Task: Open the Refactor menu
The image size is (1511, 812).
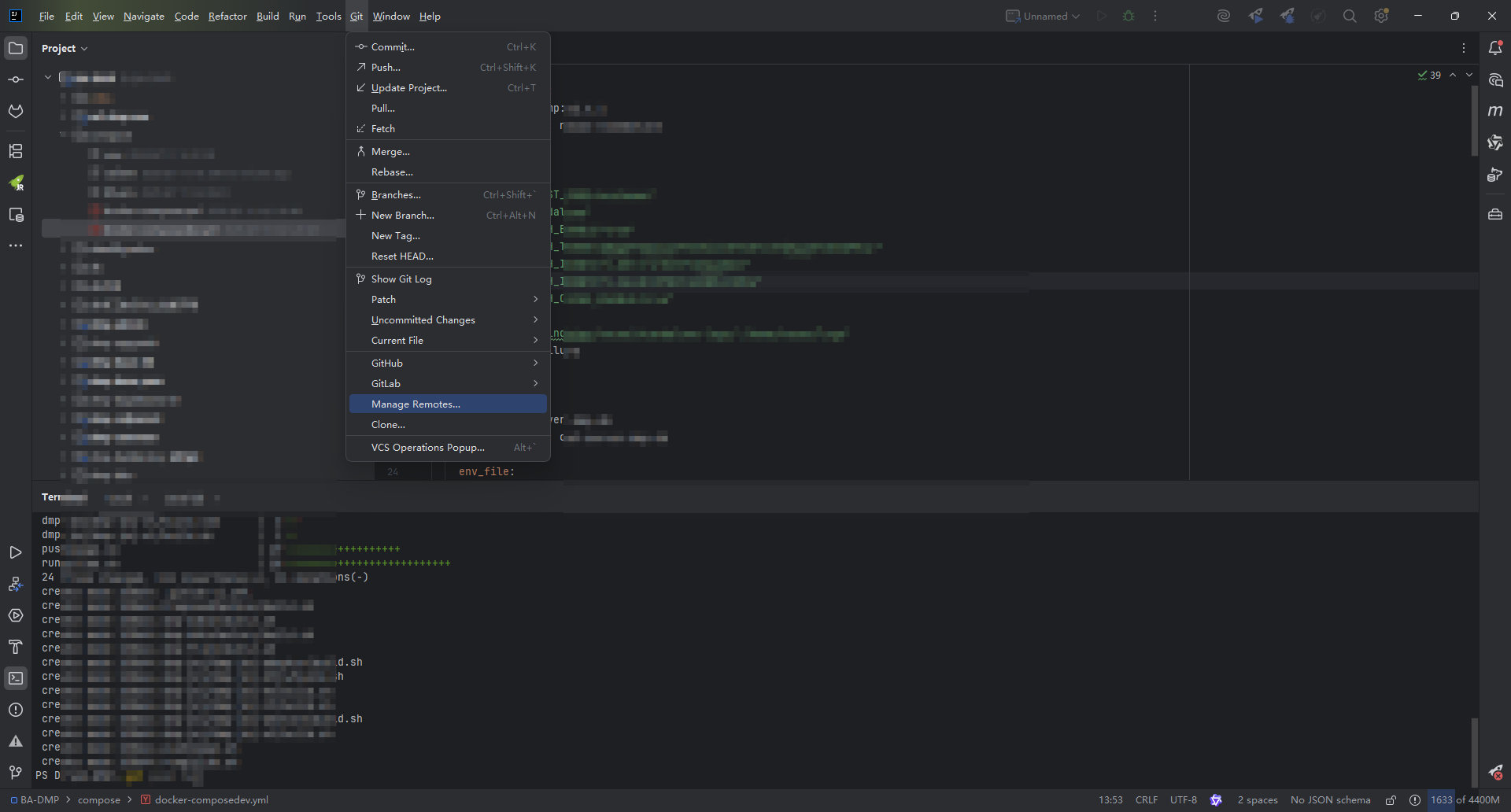Action: coord(227,16)
